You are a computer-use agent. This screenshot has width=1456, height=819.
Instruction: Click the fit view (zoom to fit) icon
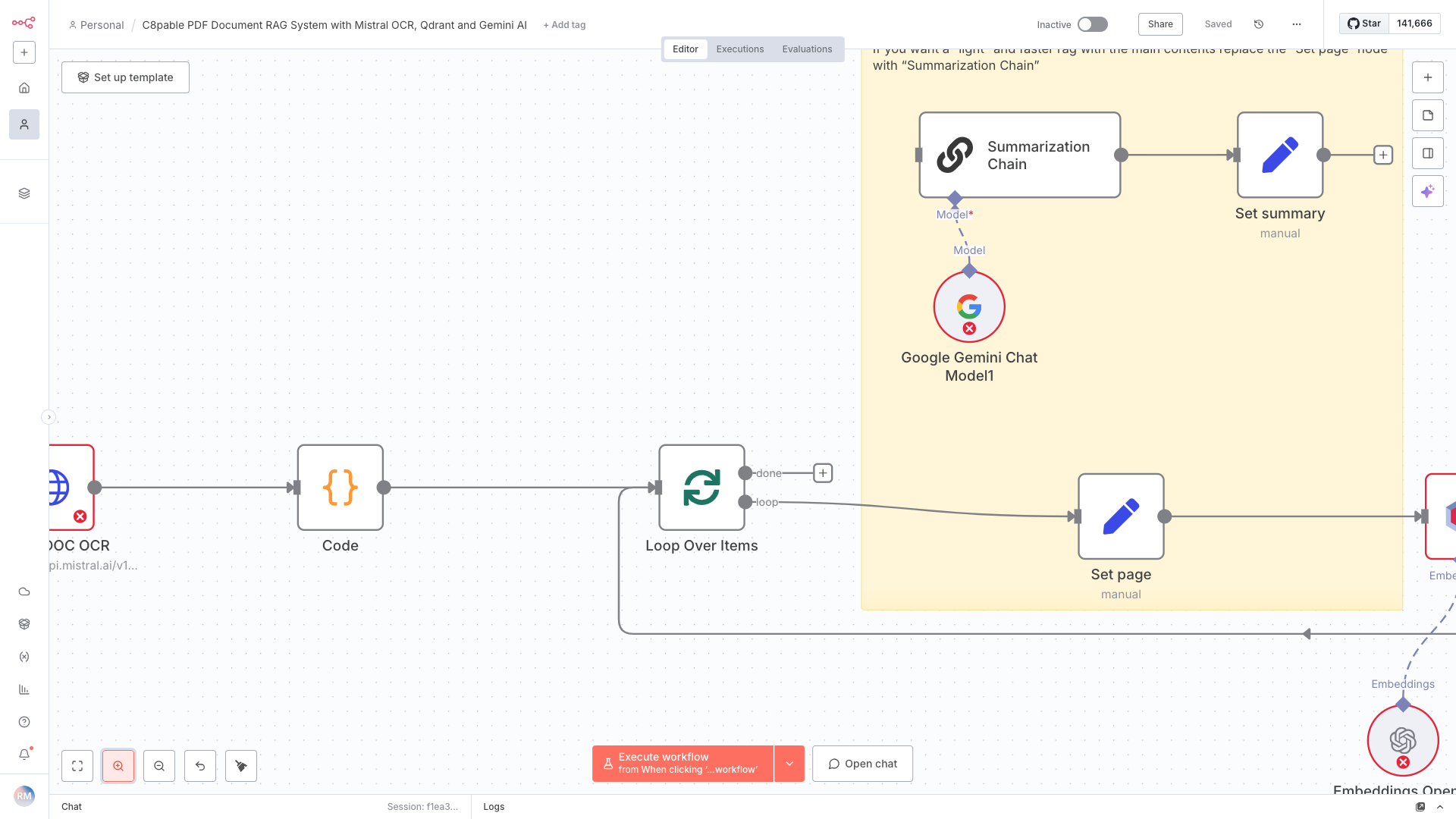coord(77,766)
